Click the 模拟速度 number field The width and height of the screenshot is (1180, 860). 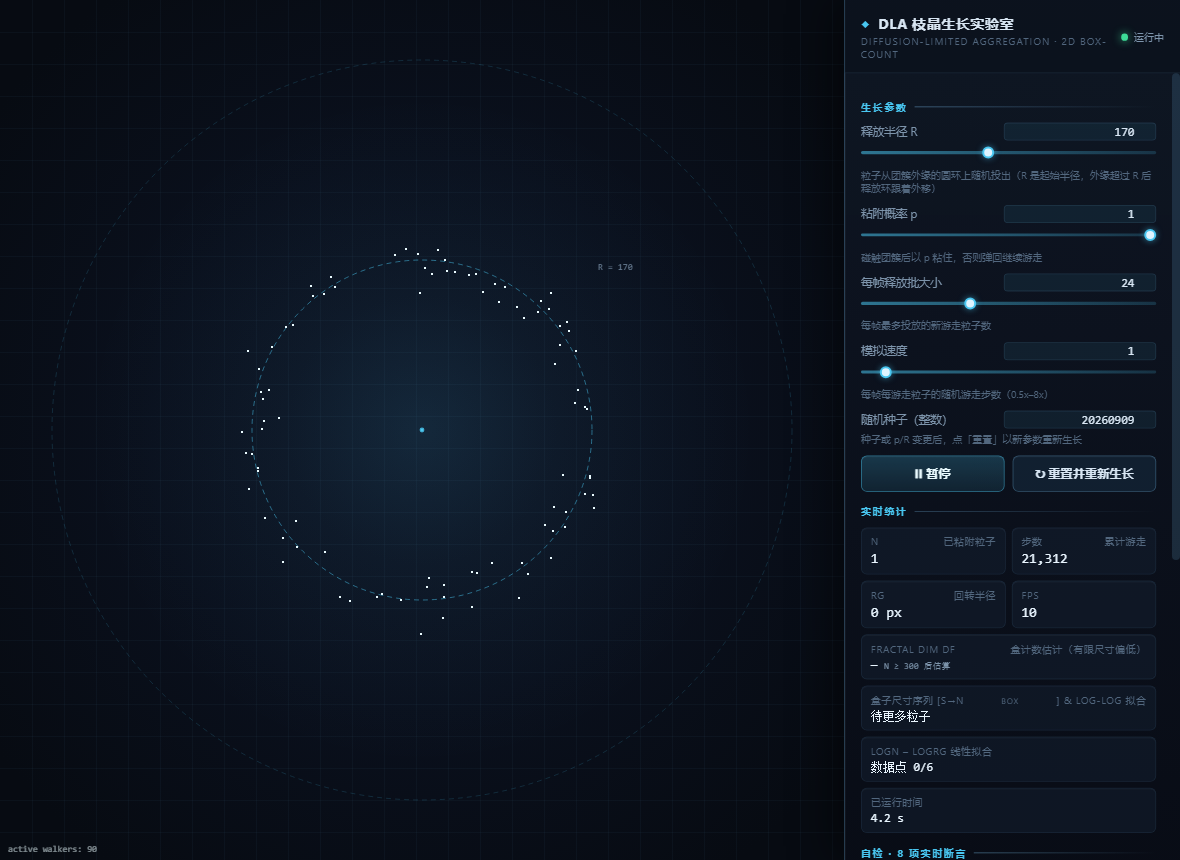coord(1079,351)
